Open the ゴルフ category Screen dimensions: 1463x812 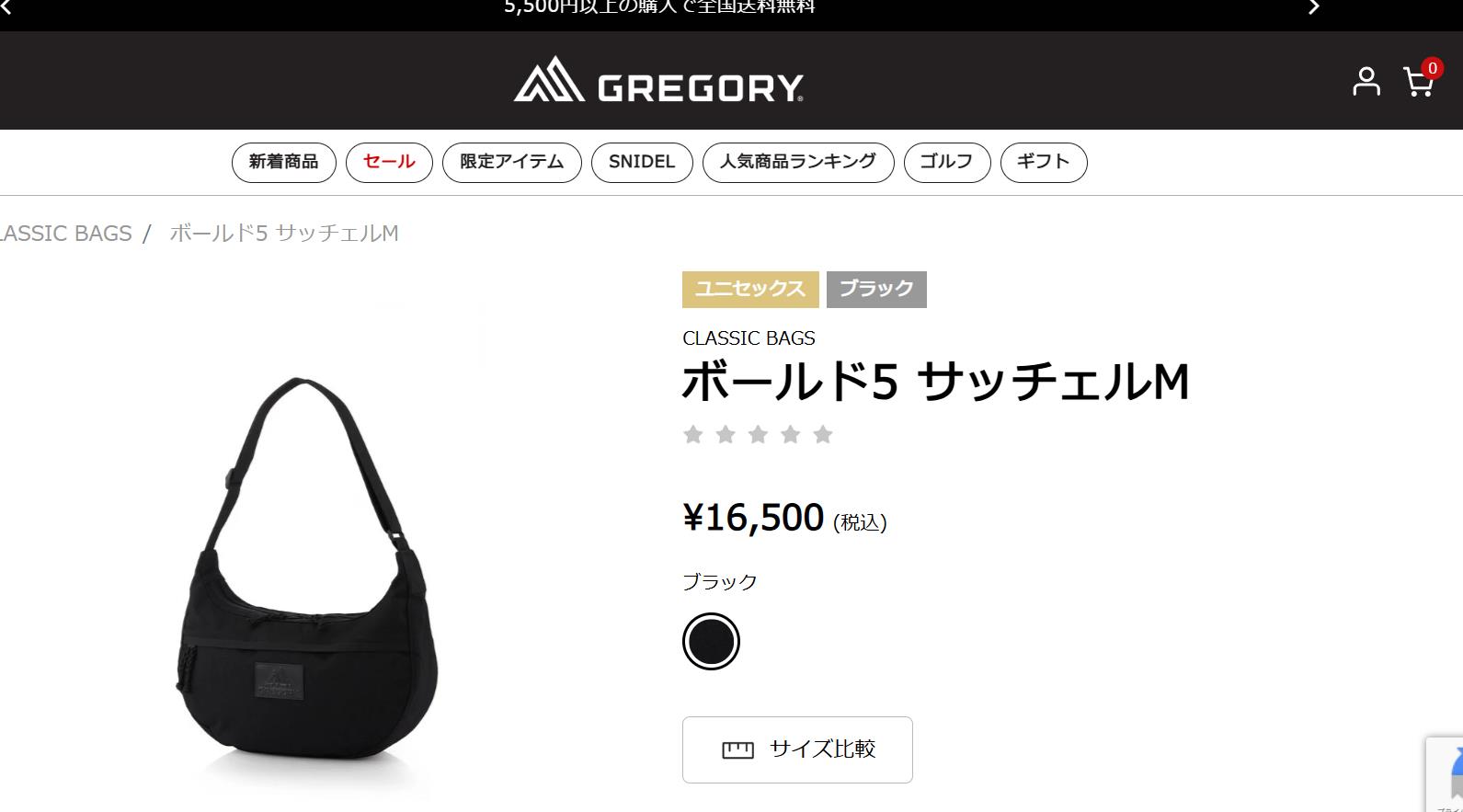tap(947, 163)
